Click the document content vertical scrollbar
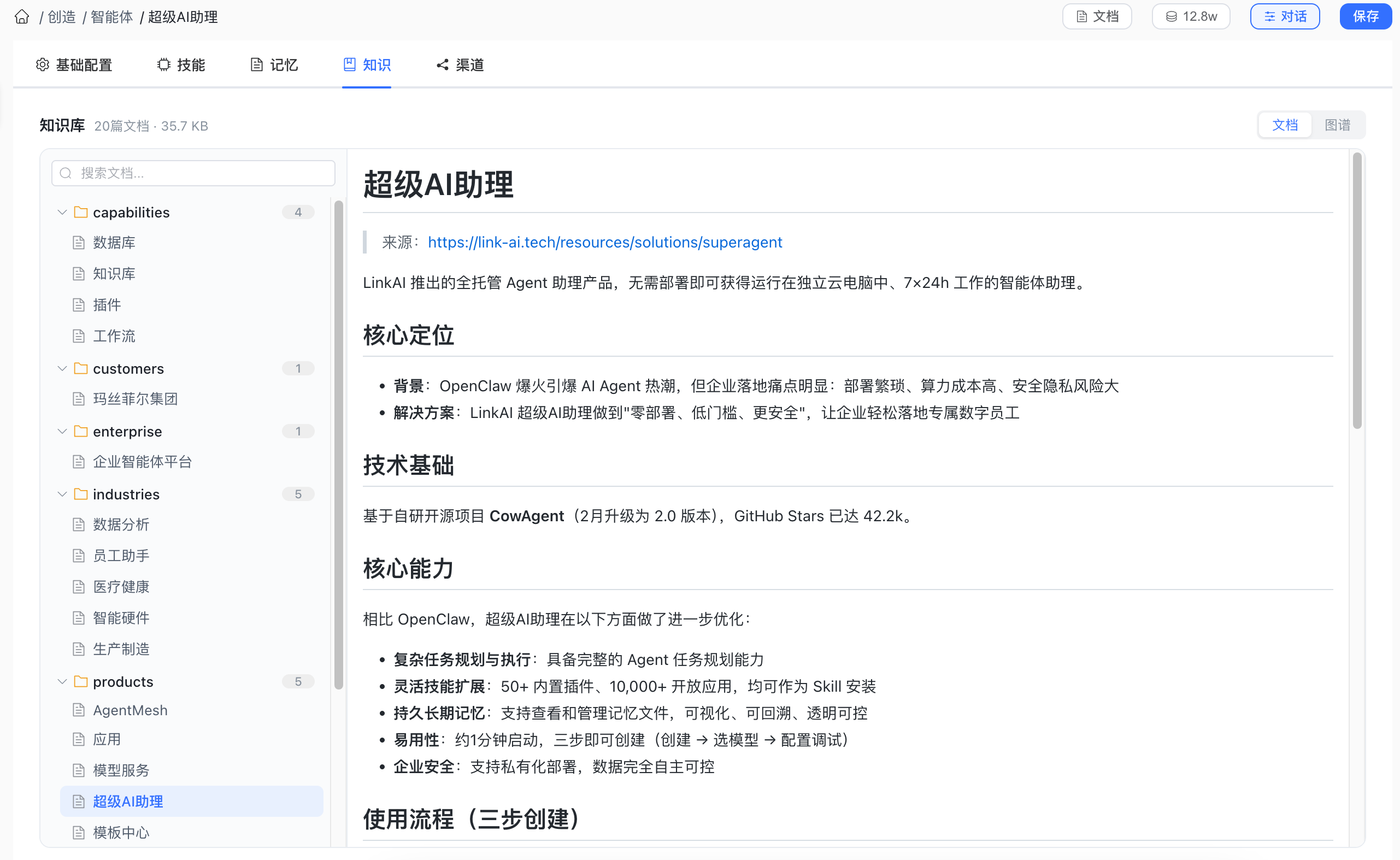The image size is (1400, 860). click(1357, 291)
